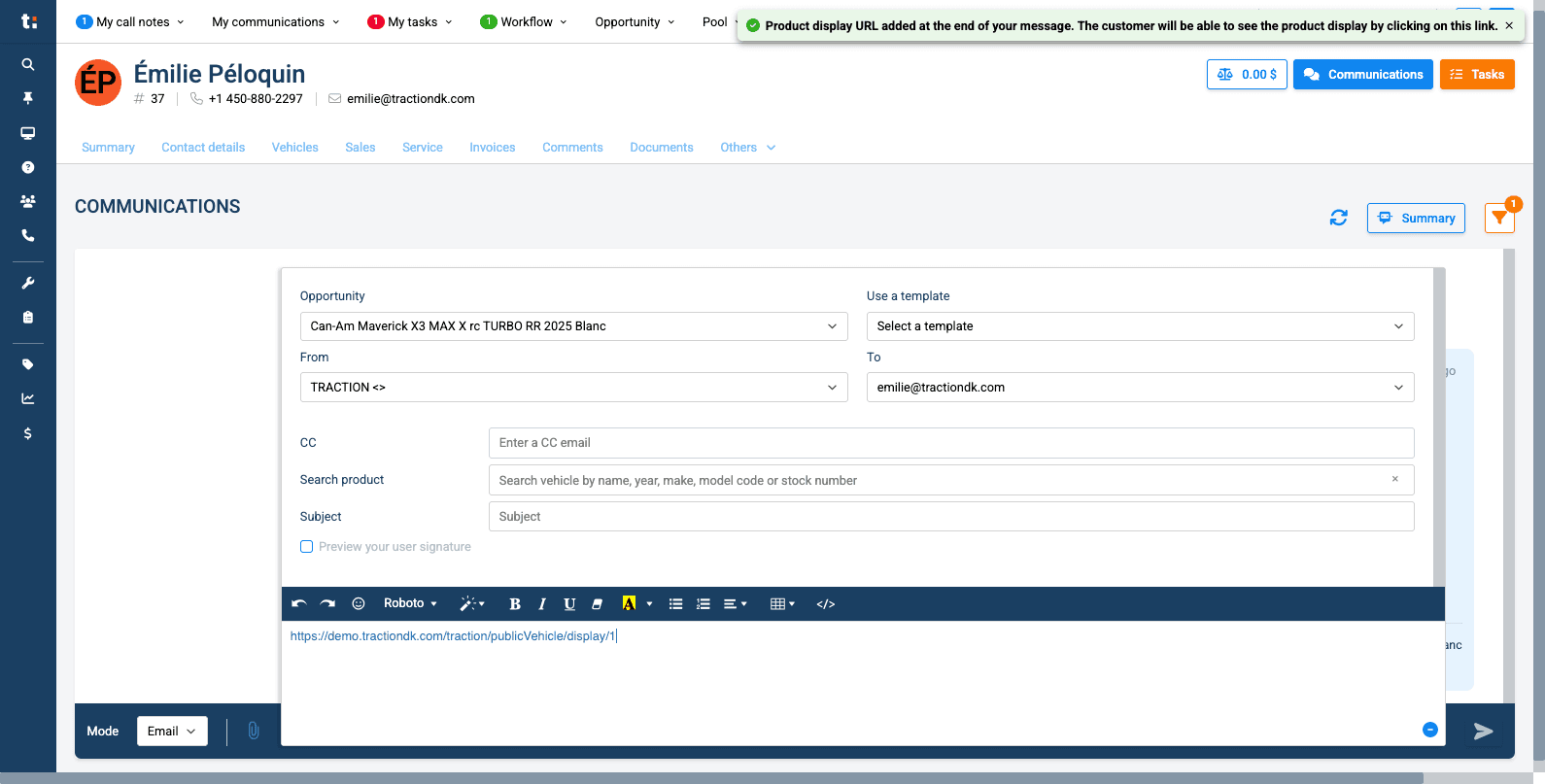The height and width of the screenshot is (784, 1545).
Task: Insert a numbered list
Action: 704,604
